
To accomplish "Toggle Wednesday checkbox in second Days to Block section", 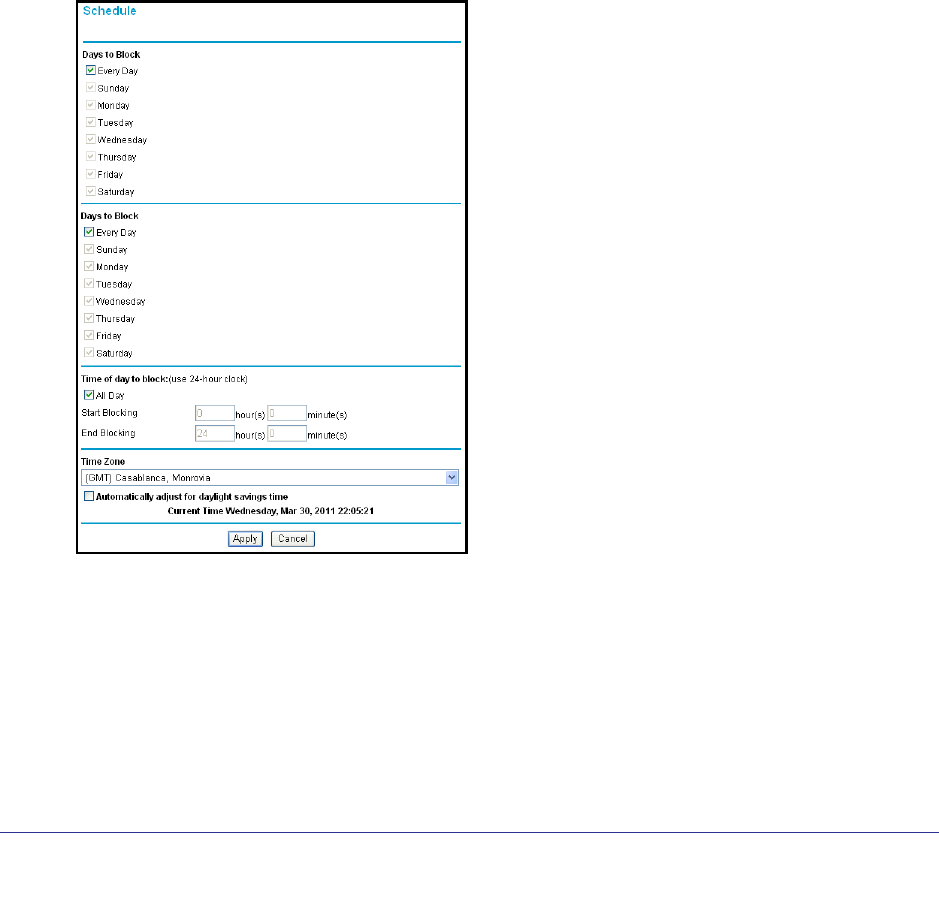I will pyautogui.click(x=89, y=301).
